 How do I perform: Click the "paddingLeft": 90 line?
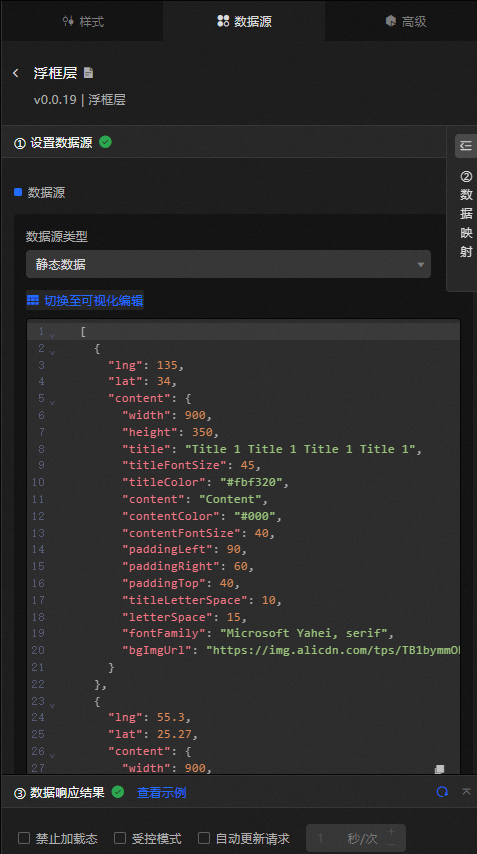tap(185, 549)
